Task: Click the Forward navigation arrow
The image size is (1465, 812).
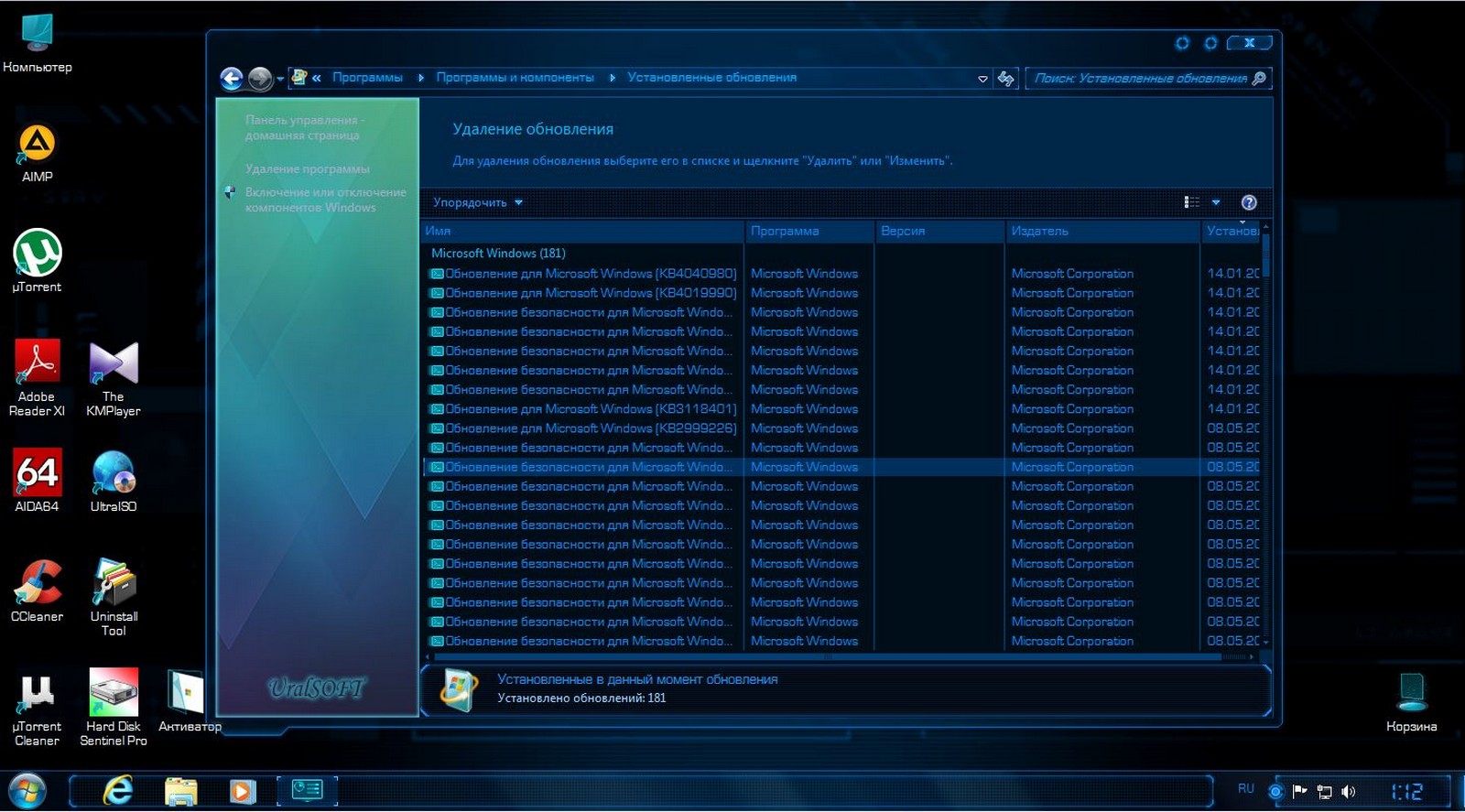Action: 260,79
